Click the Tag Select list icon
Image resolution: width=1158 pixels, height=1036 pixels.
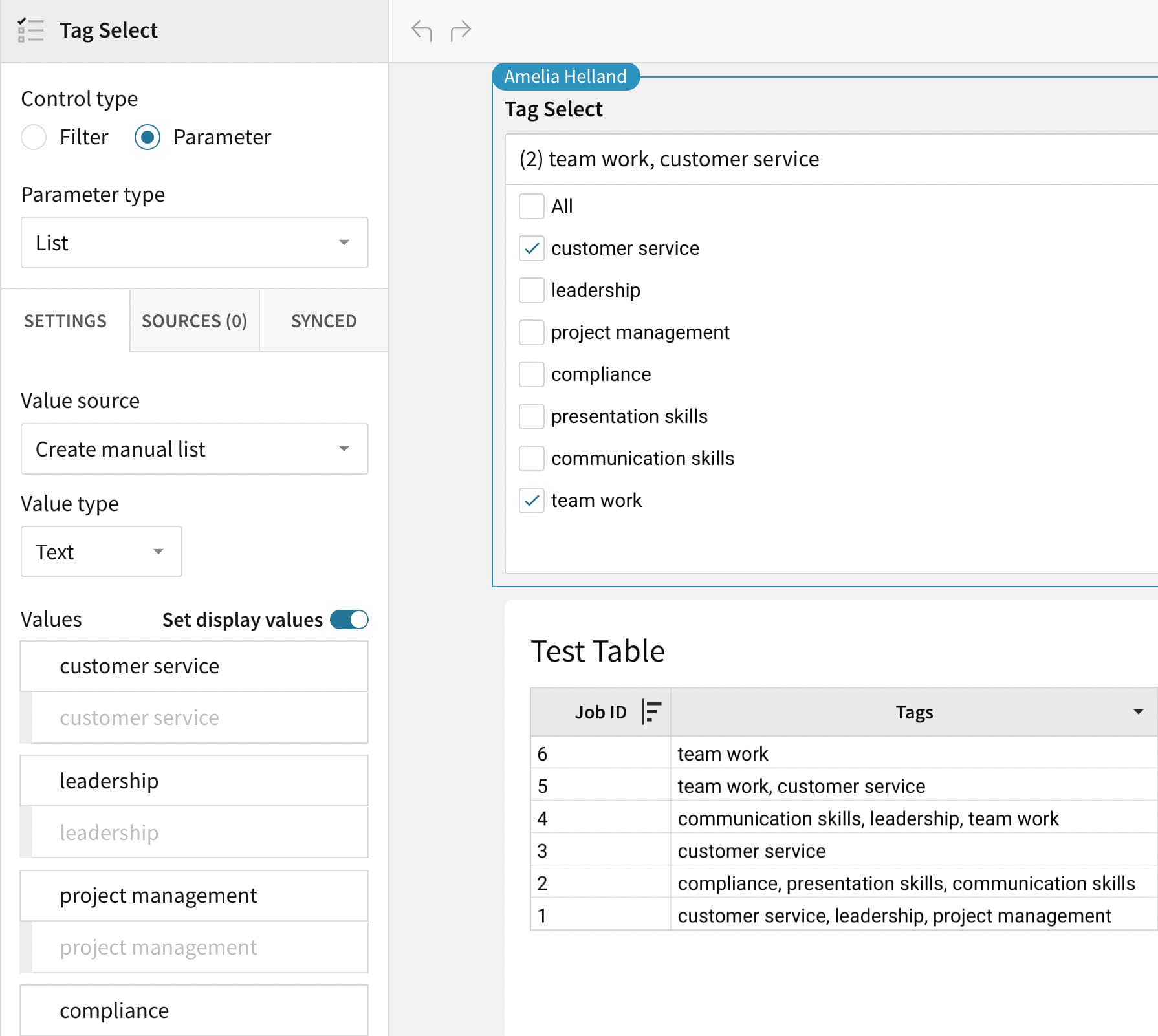click(x=30, y=30)
